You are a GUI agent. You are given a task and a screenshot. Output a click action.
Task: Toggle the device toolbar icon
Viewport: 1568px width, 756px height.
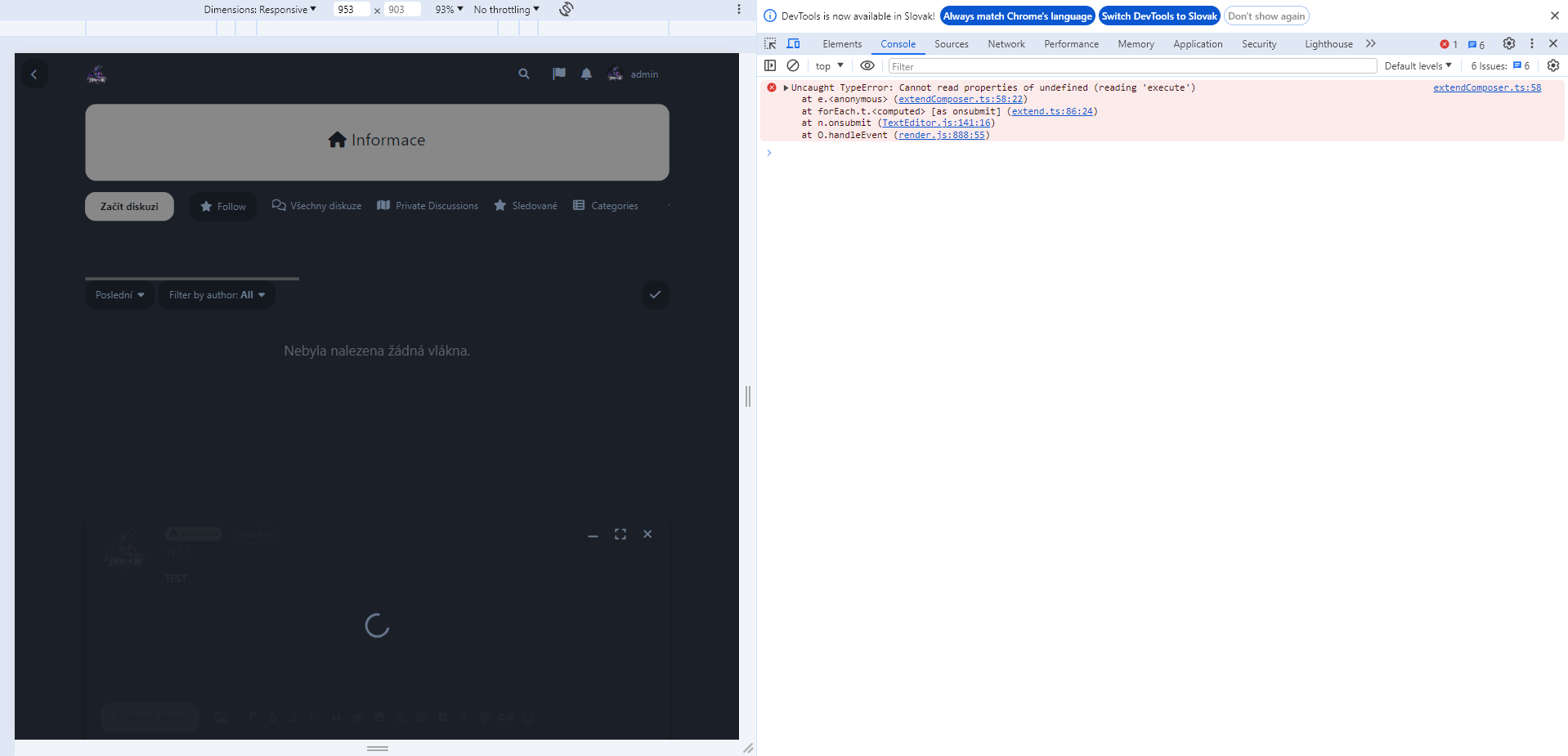[x=793, y=43]
